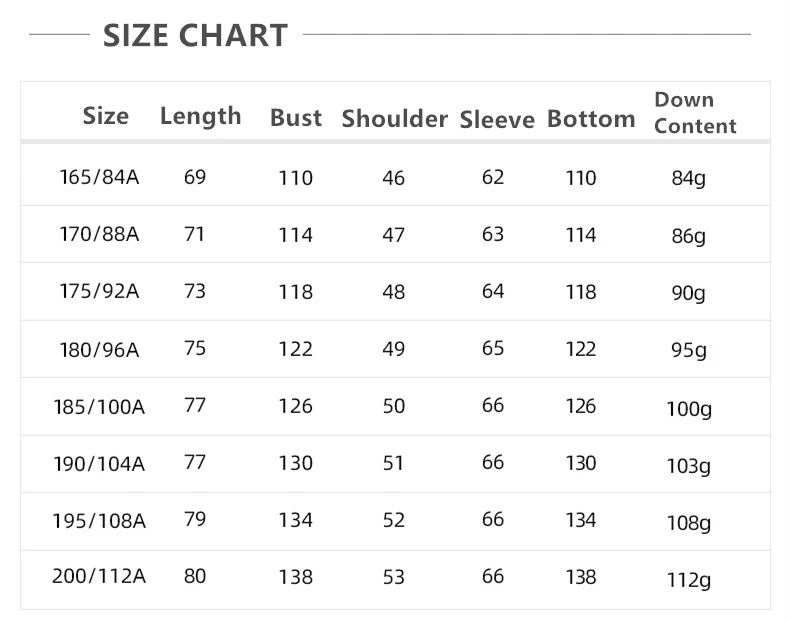Click the Bottom column header
Image resolution: width=790 pixels, height=621 pixels.
click(591, 119)
